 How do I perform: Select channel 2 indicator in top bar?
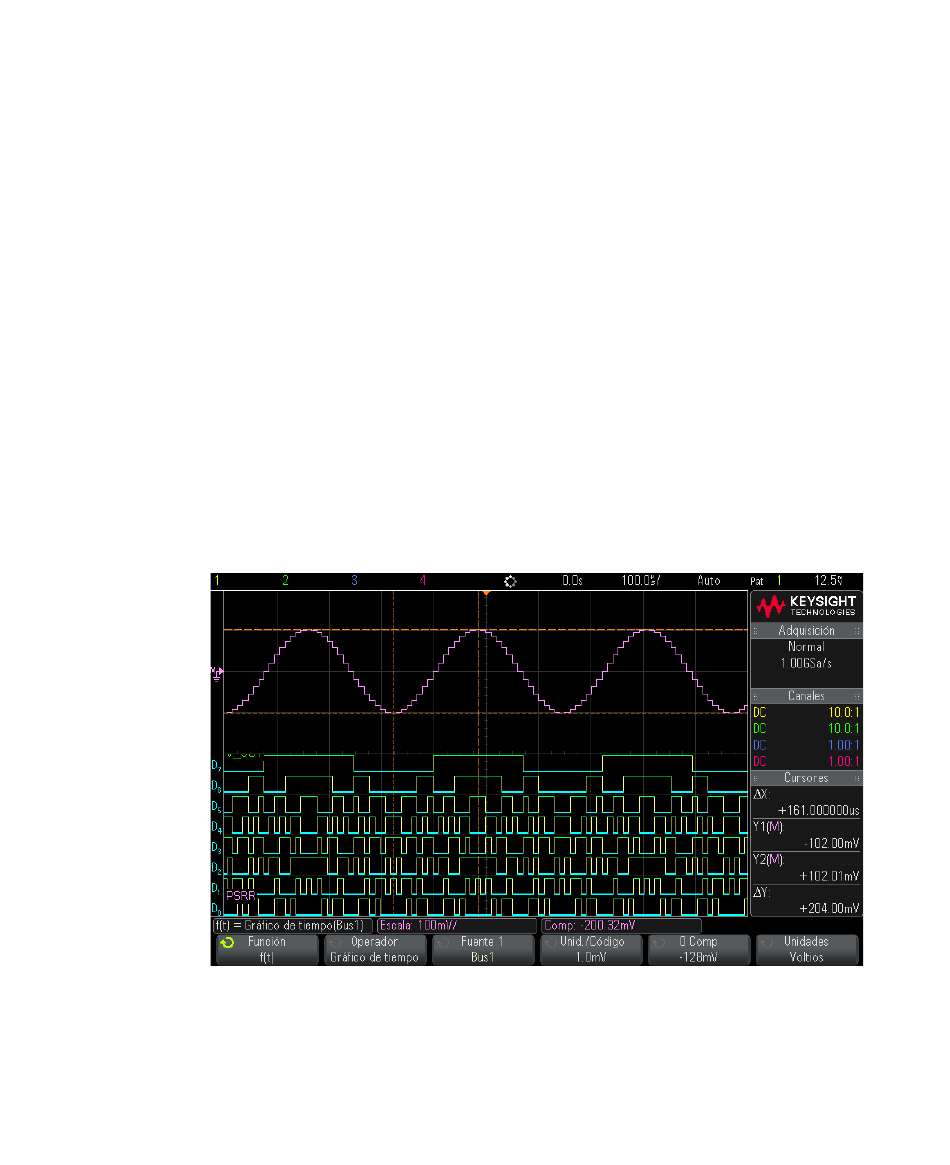[x=285, y=580]
